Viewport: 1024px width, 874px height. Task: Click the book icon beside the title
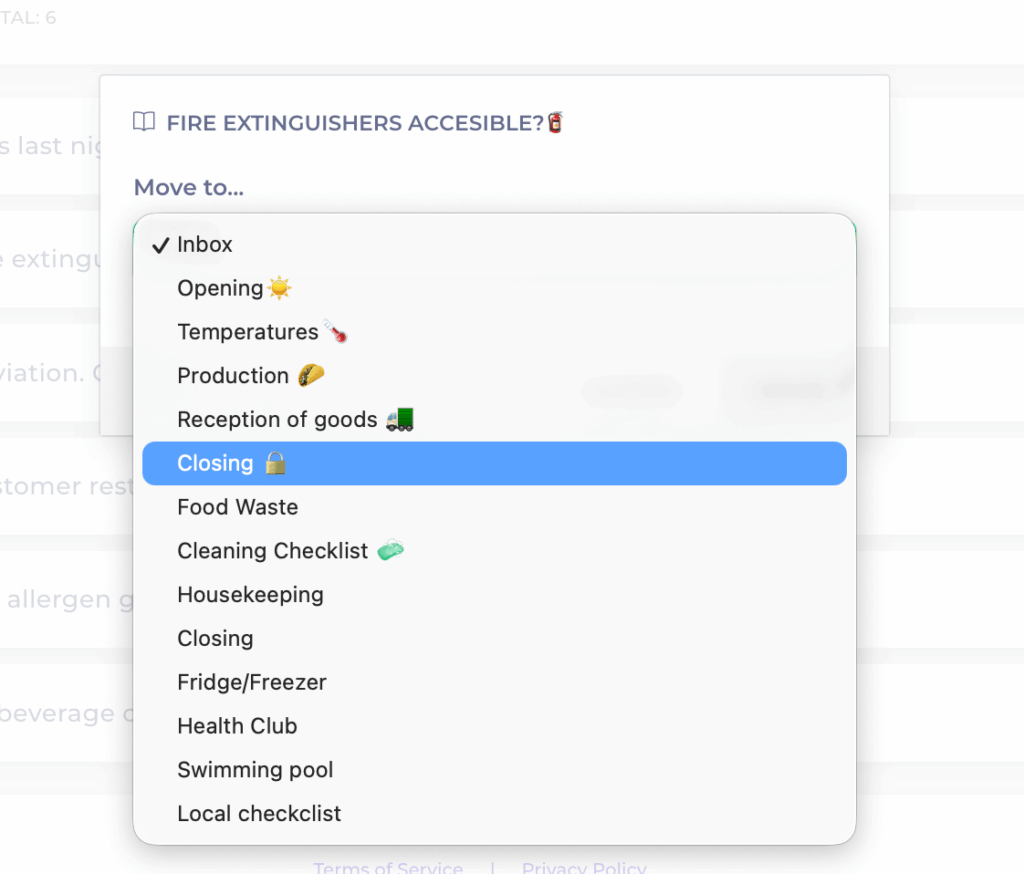pyautogui.click(x=144, y=123)
